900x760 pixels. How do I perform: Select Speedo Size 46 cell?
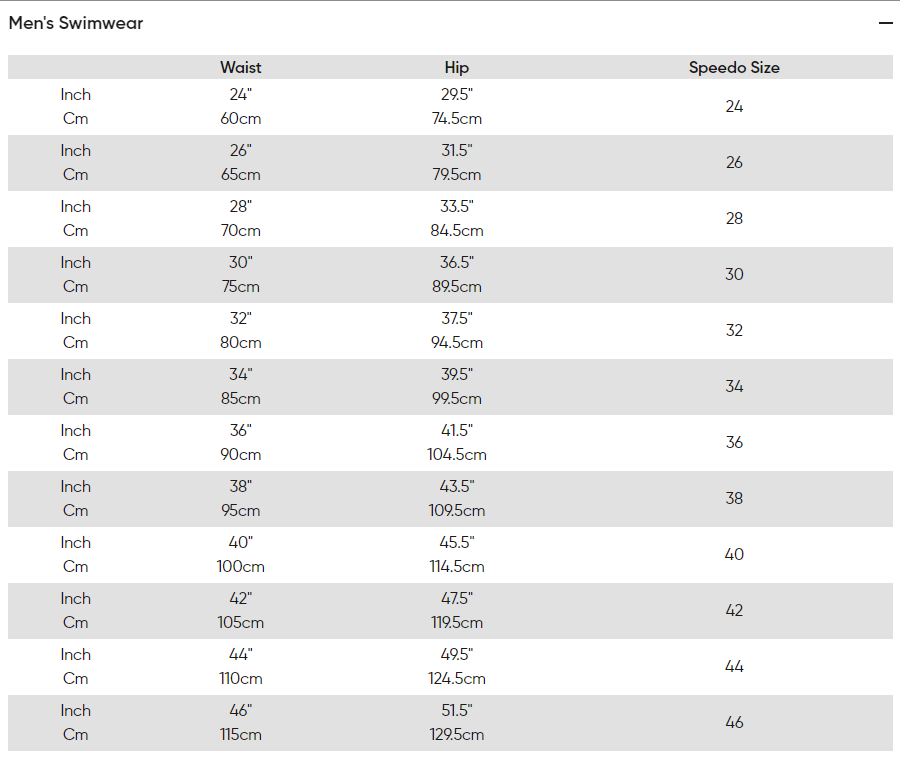[734, 722]
